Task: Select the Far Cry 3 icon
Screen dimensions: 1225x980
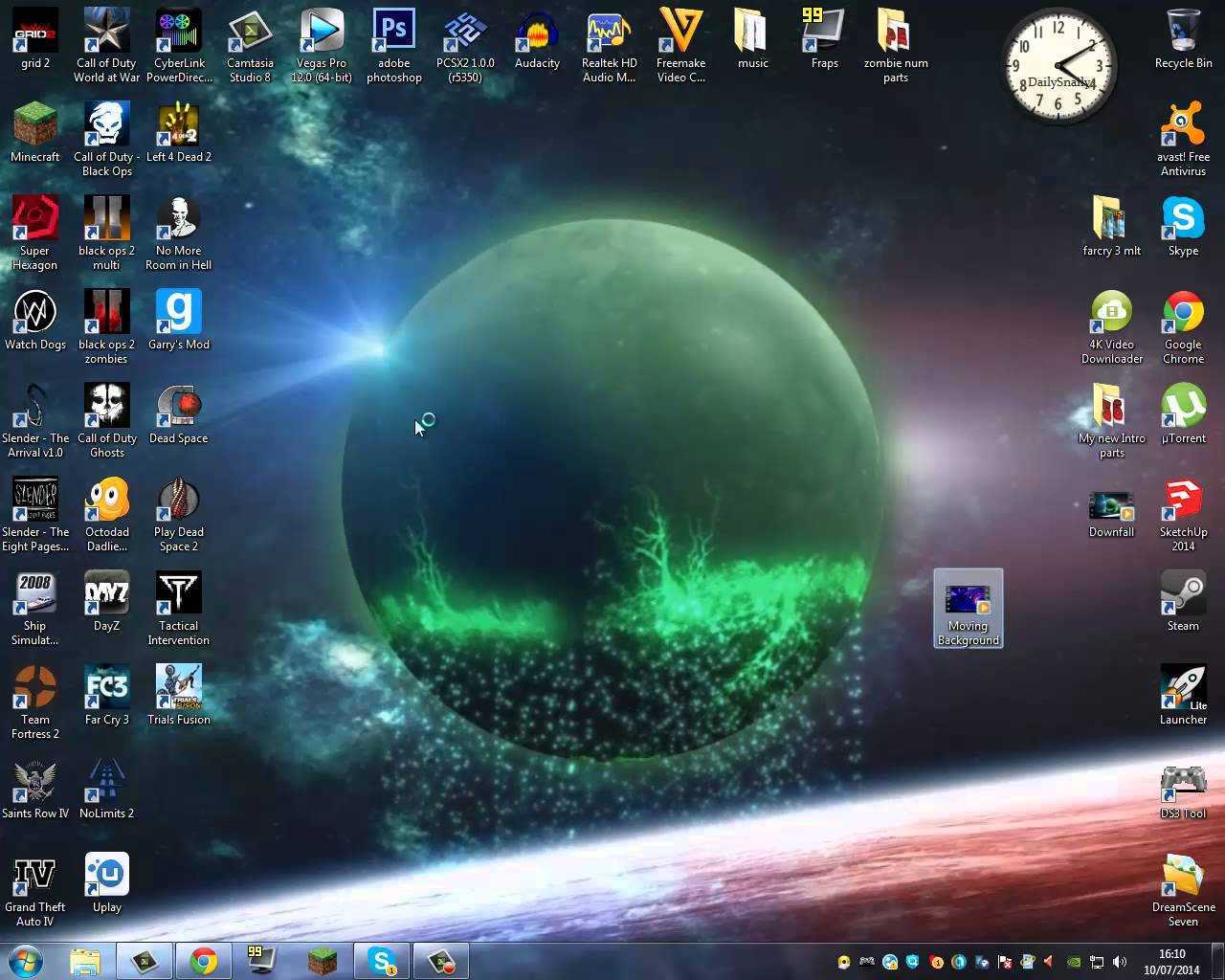Action: pyautogui.click(x=106, y=696)
